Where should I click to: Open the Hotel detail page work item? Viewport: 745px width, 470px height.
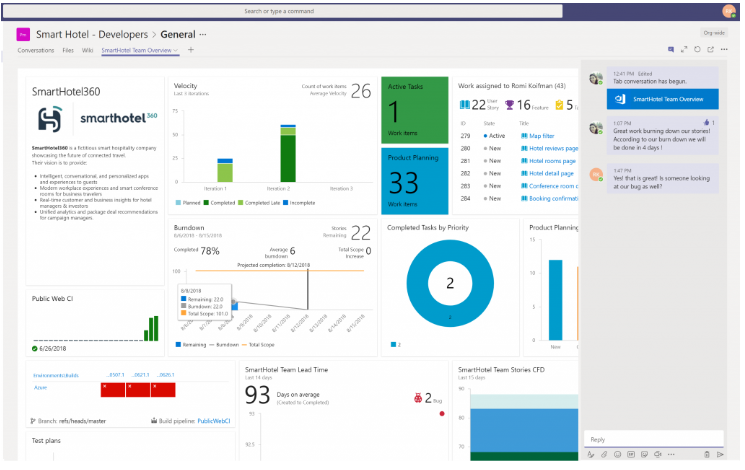click(x=551, y=173)
